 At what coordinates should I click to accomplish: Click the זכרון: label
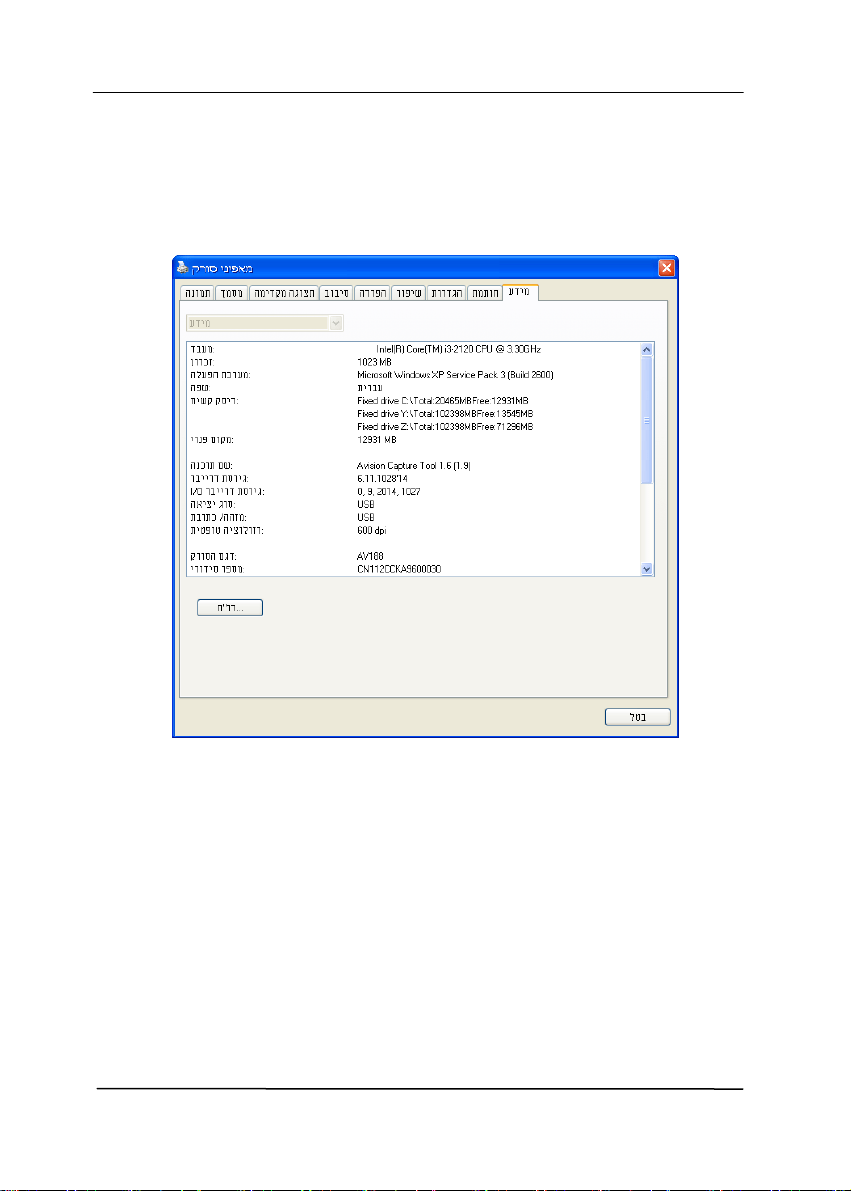[x=202, y=362]
